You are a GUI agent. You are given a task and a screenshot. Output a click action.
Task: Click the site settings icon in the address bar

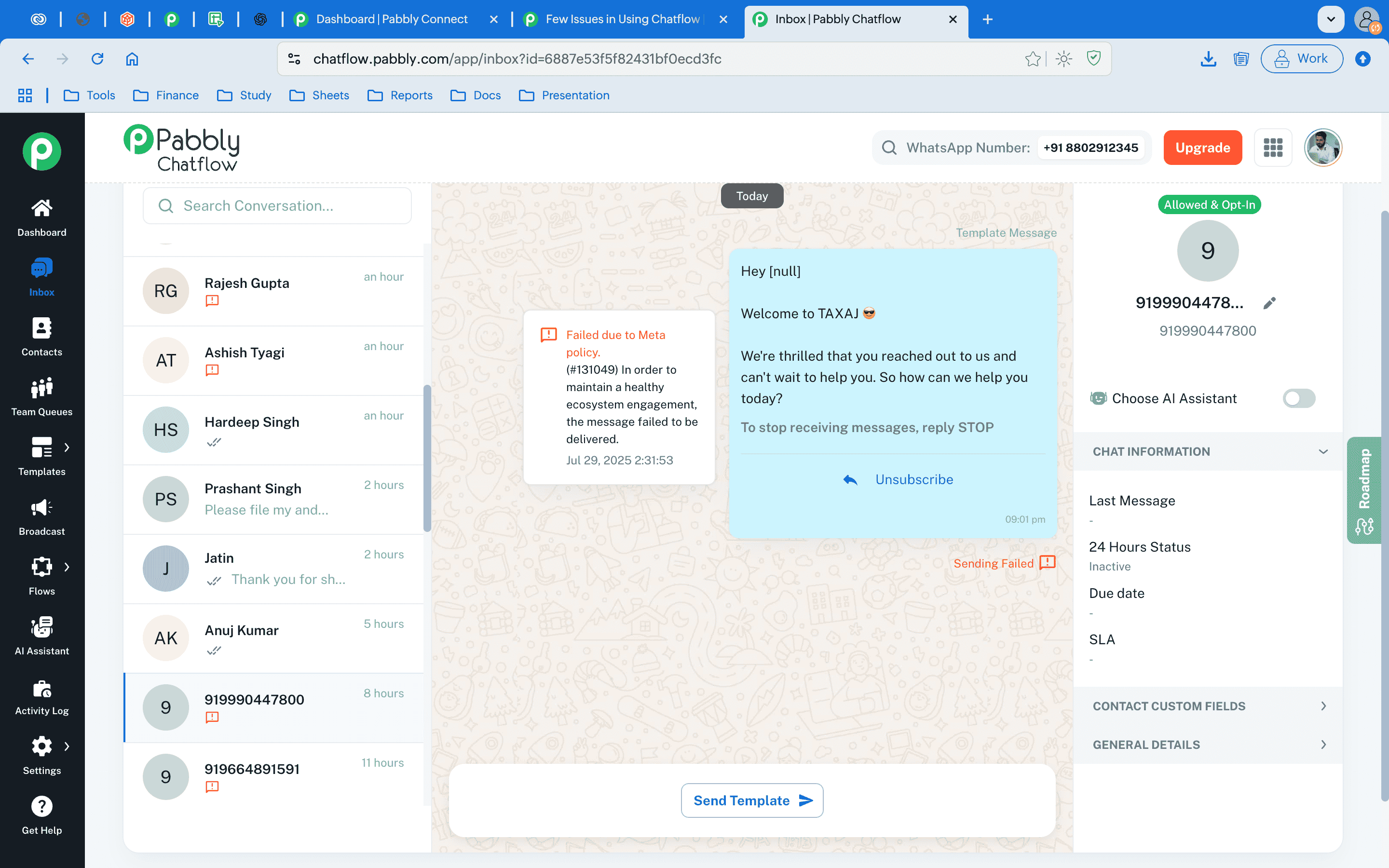click(x=295, y=58)
